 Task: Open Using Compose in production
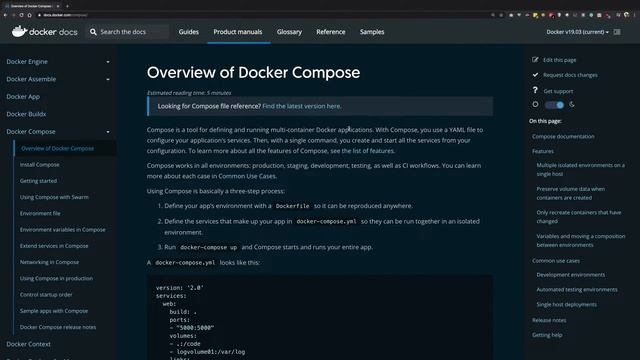pos(56,278)
